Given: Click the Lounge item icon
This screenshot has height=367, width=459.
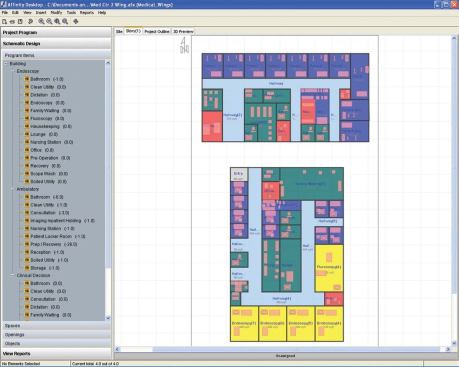Looking at the screenshot, I should [x=27, y=134].
